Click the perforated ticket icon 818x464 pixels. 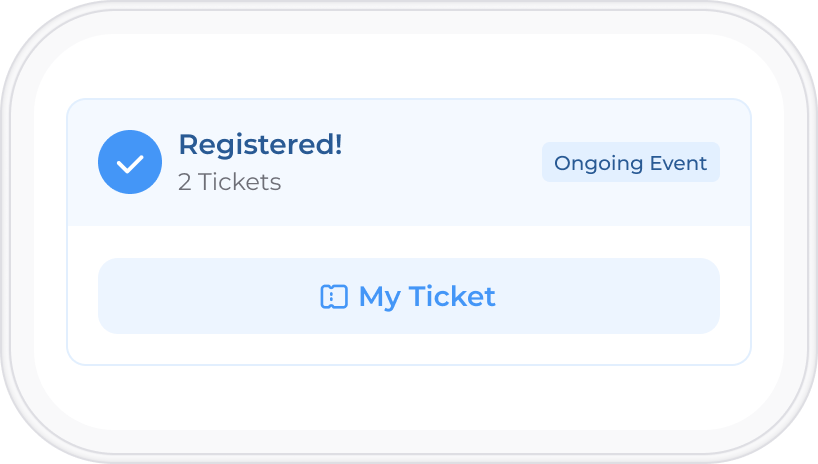pos(334,296)
